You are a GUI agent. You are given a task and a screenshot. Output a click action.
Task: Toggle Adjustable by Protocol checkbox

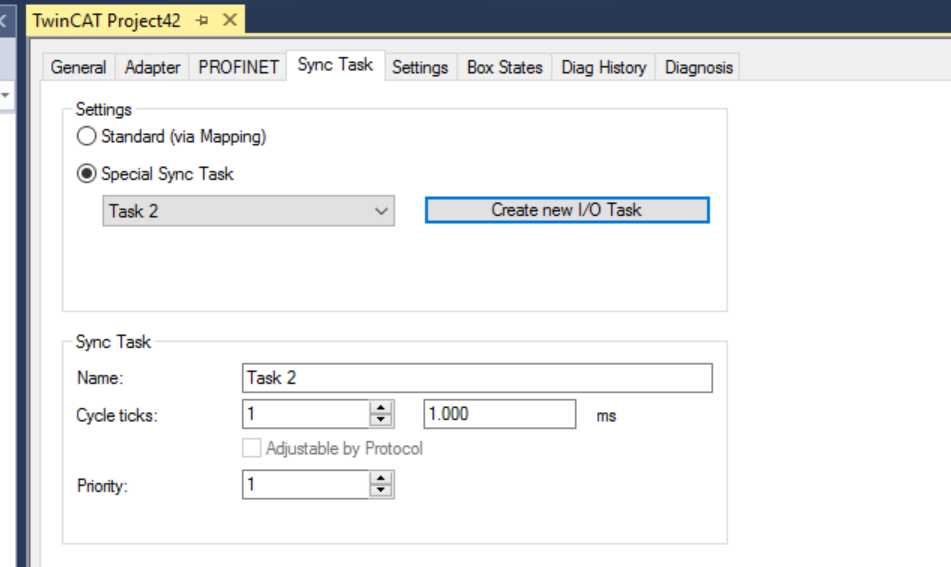(x=252, y=448)
